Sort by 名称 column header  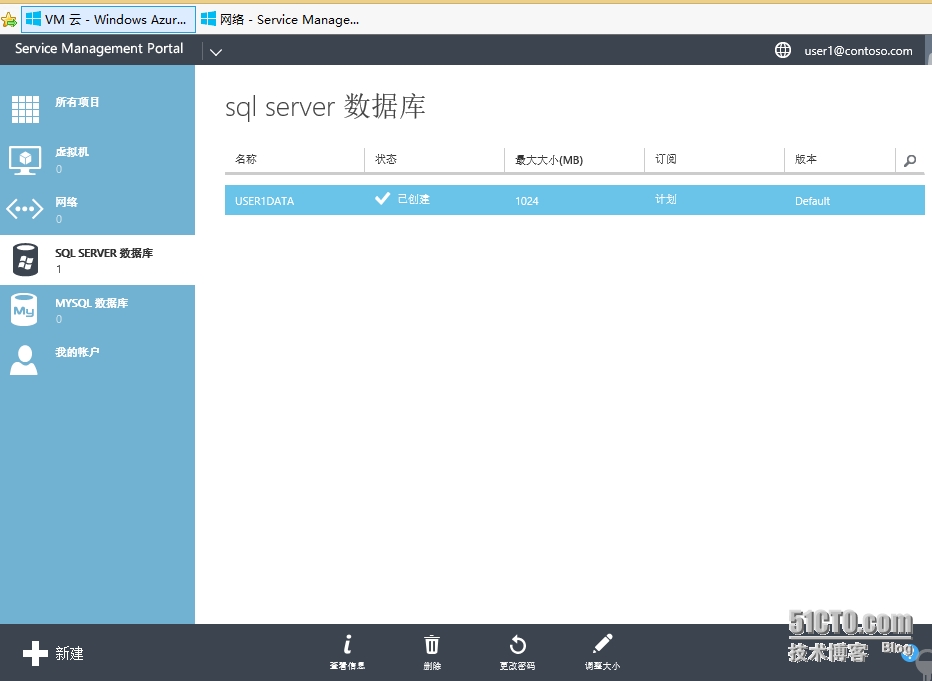[x=246, y=159]
